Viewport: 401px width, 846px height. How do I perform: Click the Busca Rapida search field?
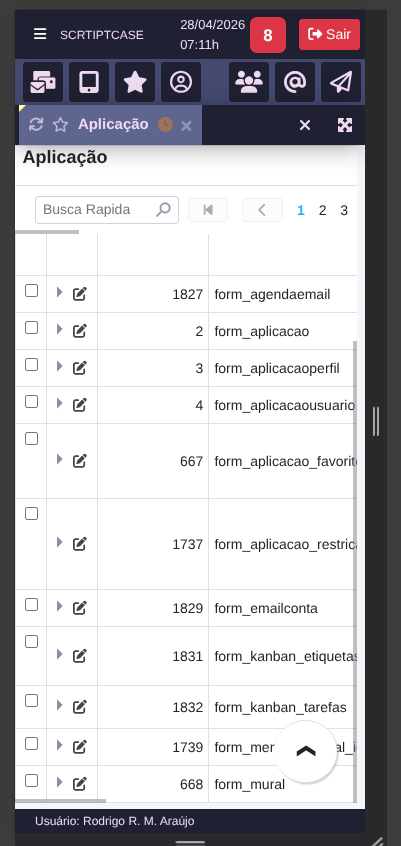(107, 210)
